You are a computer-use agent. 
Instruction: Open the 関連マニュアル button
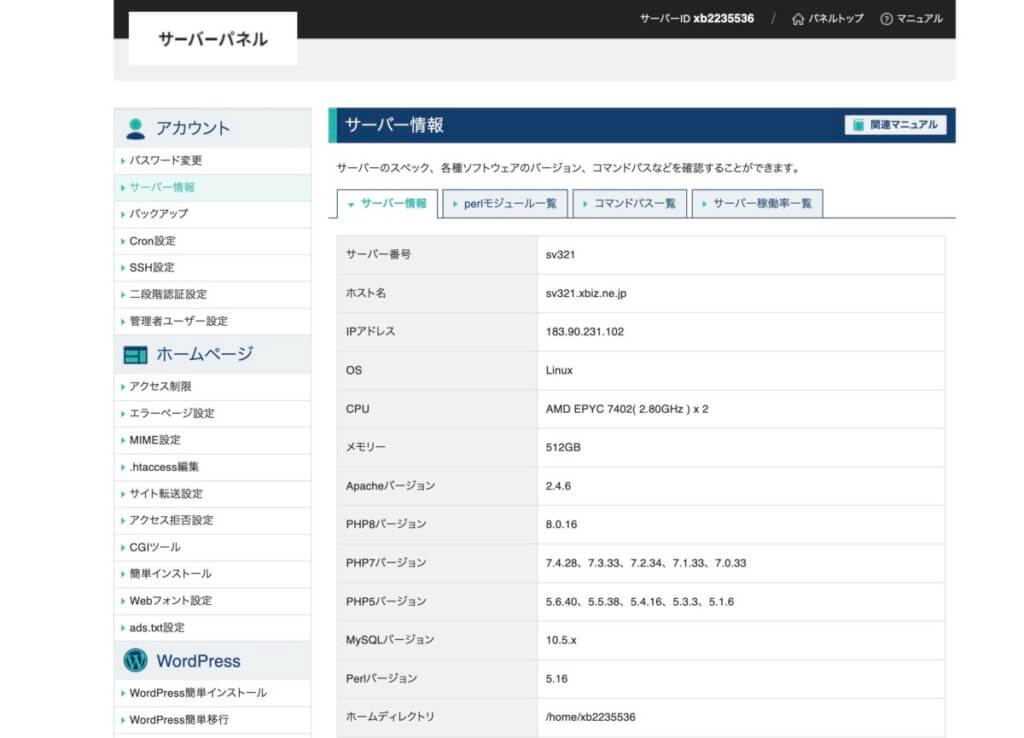(x=895, y=125)
